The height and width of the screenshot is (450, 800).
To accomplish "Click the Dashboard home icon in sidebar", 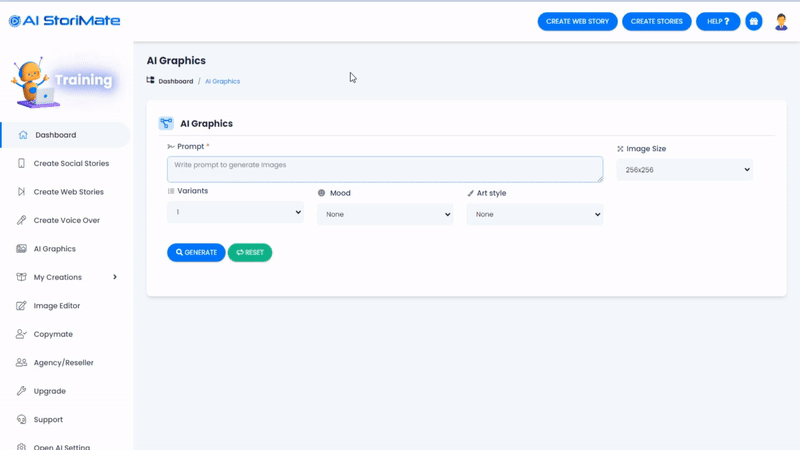I will click(23, 135).
